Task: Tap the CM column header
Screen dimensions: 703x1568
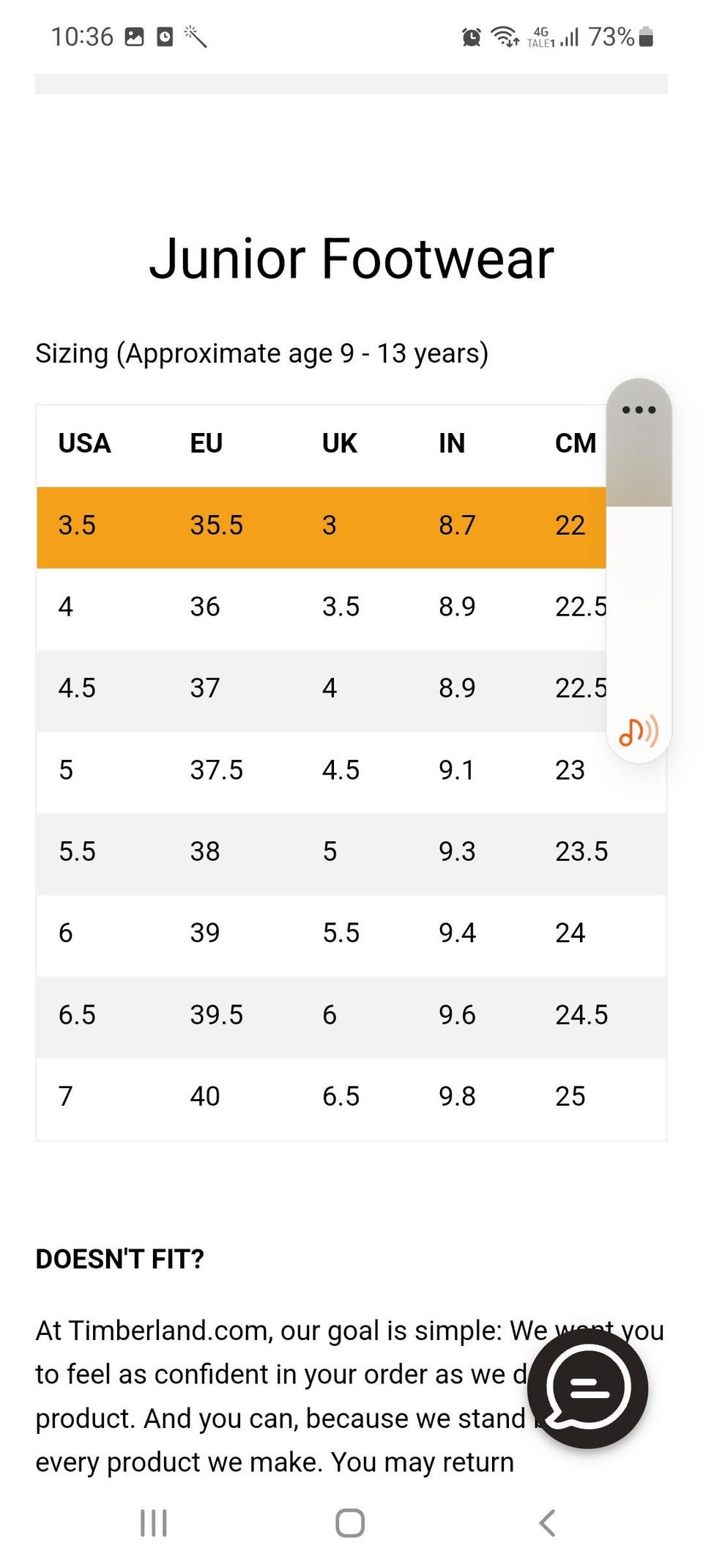Action: point(576,443)
